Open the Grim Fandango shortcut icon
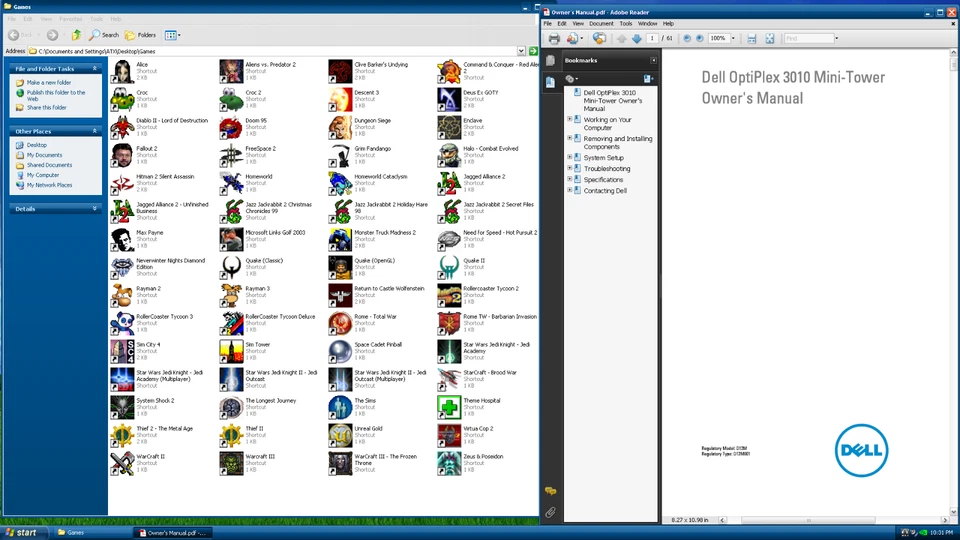 [x=340, y=156]
